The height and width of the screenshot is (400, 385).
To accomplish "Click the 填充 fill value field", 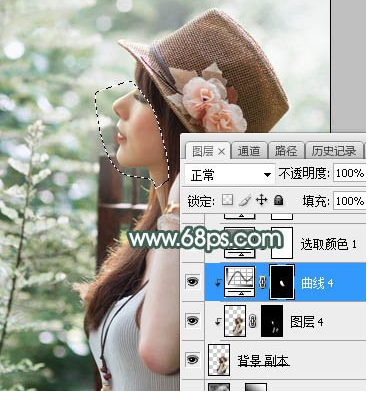I will point(350,201).
